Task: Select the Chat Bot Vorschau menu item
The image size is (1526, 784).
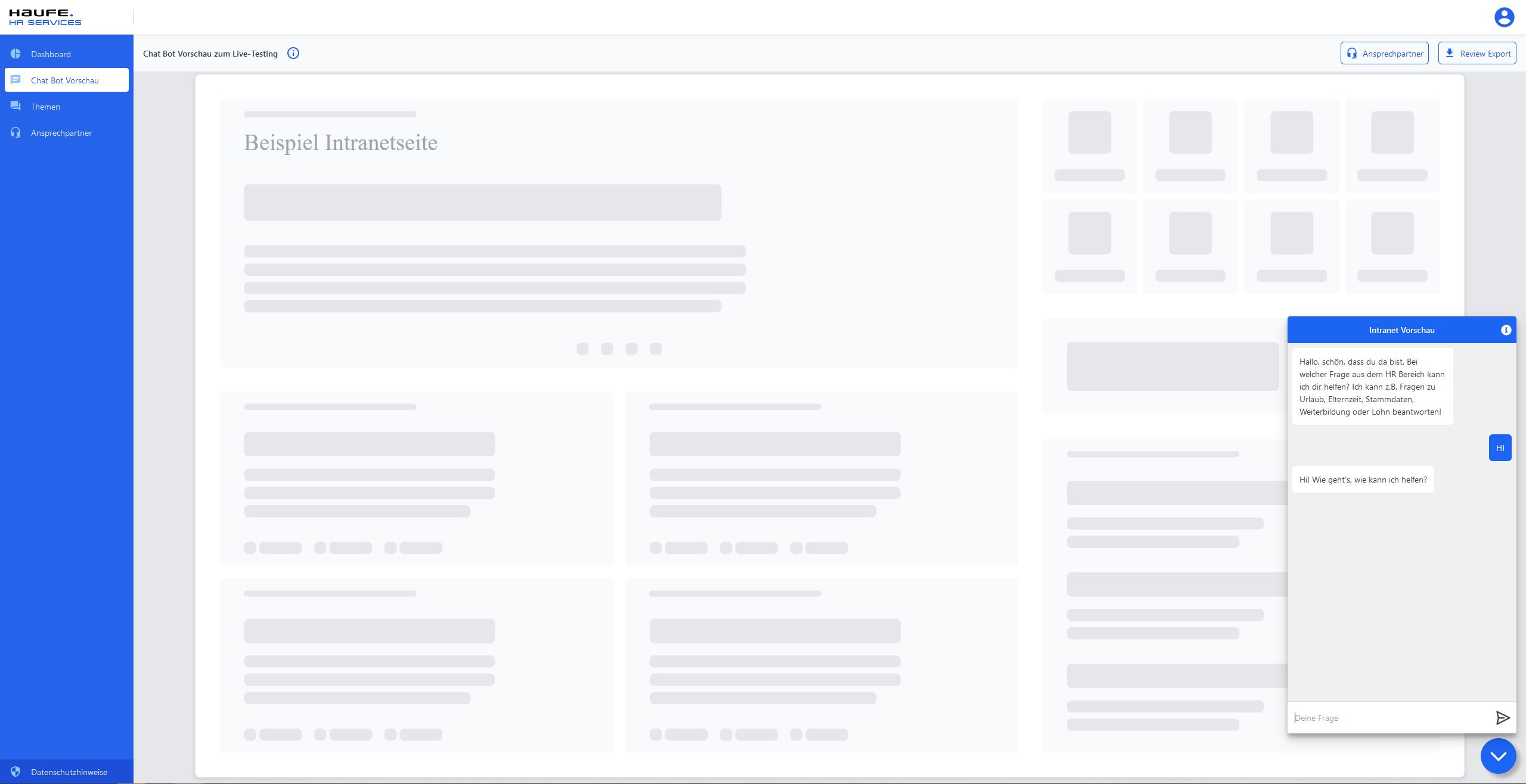Action: pos(66,79)
